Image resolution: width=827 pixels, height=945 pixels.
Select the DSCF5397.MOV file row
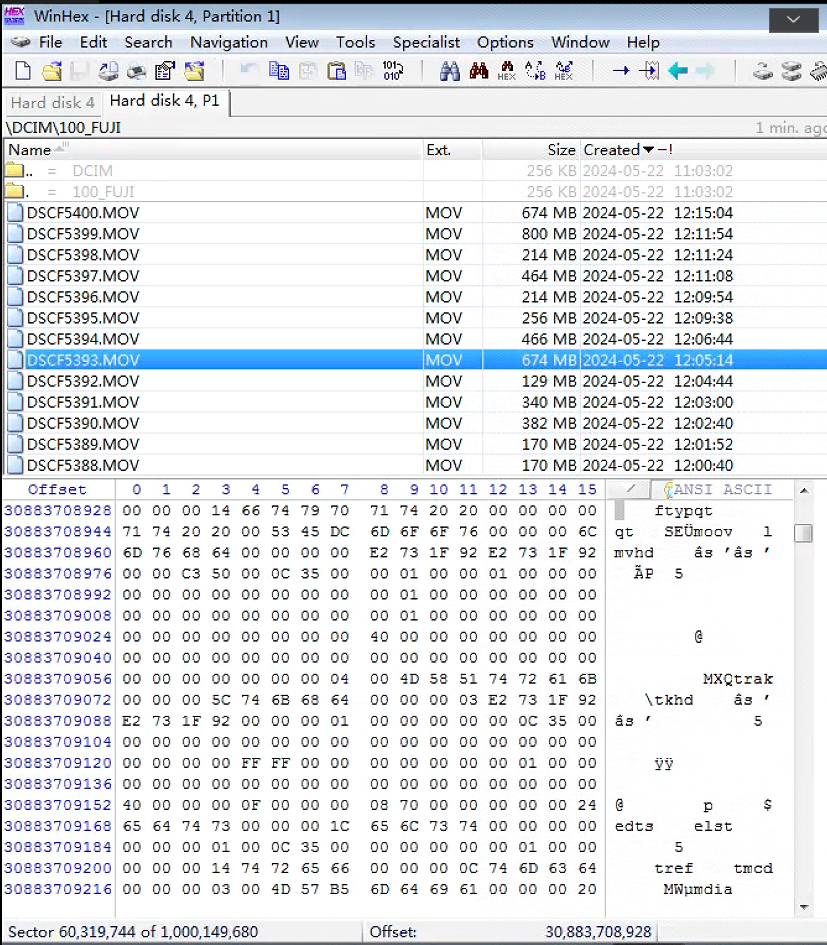pos(415,276)
